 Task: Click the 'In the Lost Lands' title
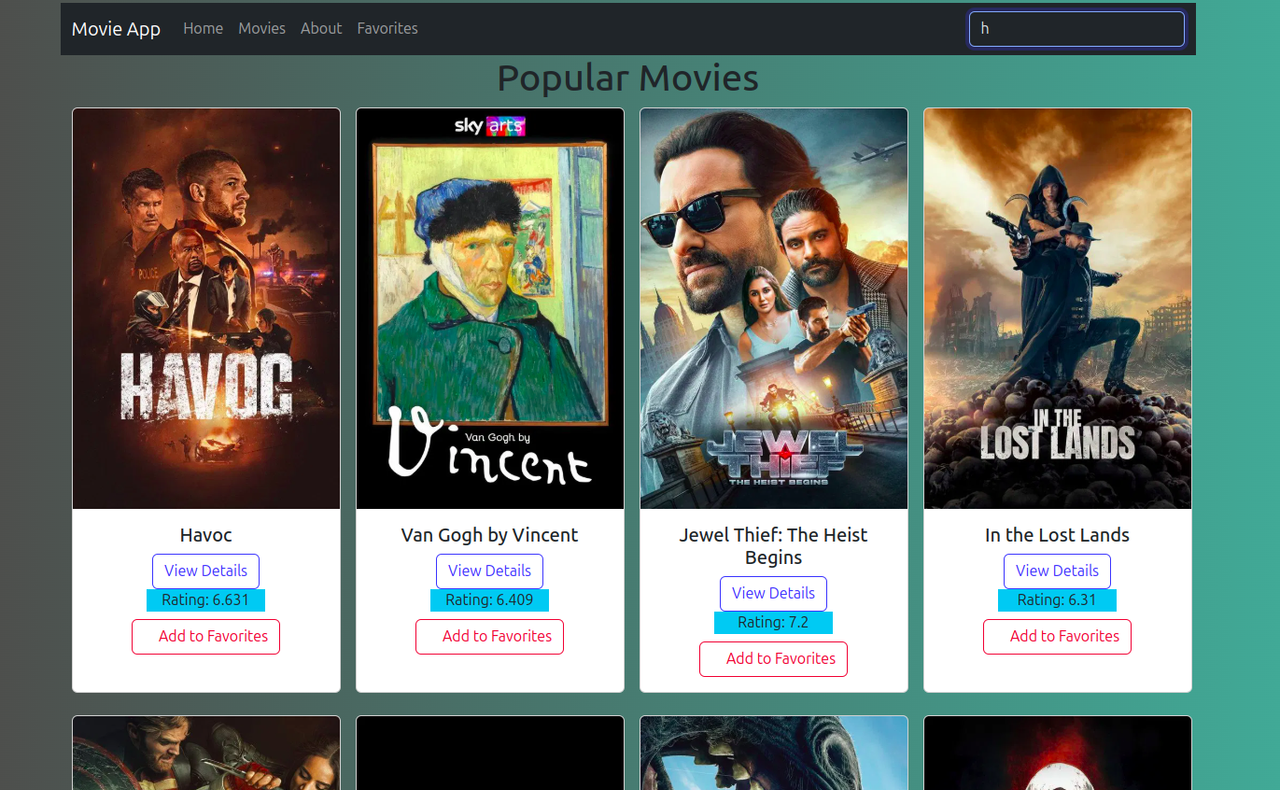tap(1058, 535)
